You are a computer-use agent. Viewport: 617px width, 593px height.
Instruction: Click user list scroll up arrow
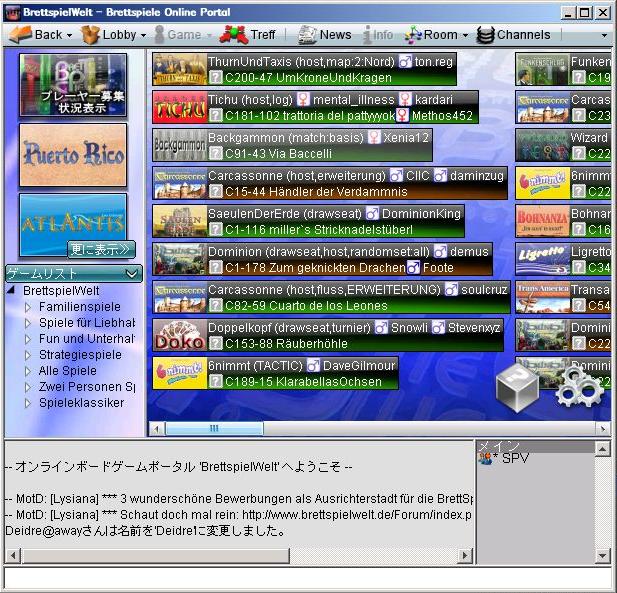602,448
